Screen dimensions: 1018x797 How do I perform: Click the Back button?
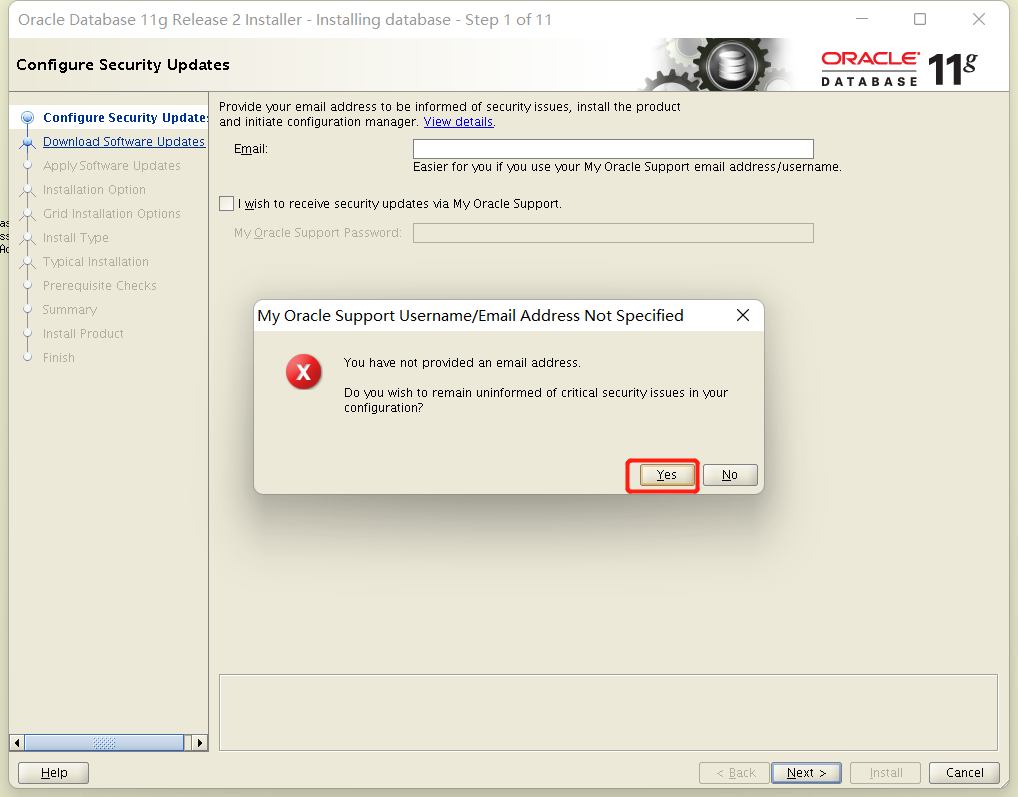734,773
